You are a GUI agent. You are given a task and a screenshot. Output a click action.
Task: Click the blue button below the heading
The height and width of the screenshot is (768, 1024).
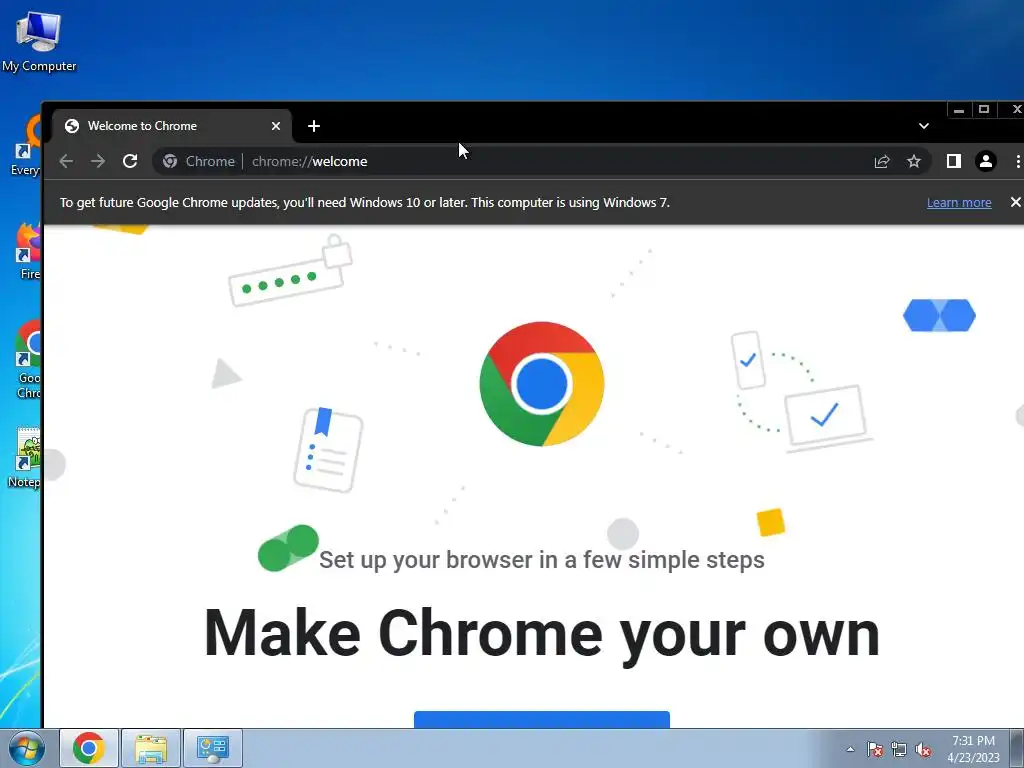(541, 719)
